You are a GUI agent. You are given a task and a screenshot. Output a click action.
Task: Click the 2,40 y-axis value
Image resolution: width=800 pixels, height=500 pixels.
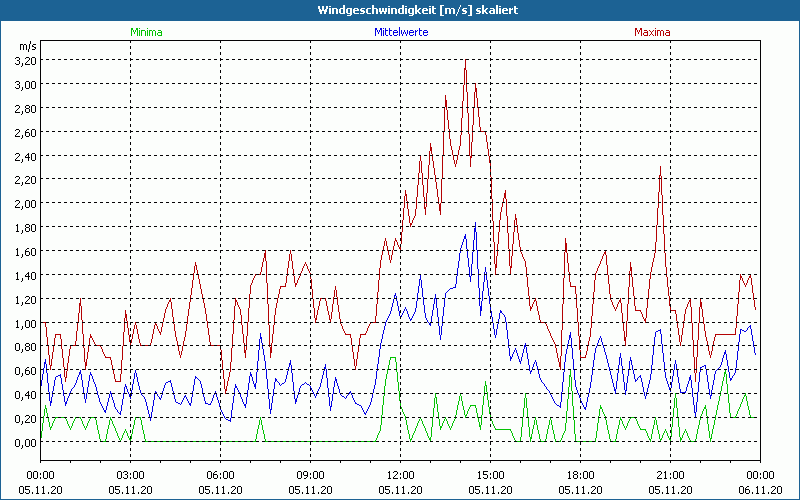tap(26, 157)
